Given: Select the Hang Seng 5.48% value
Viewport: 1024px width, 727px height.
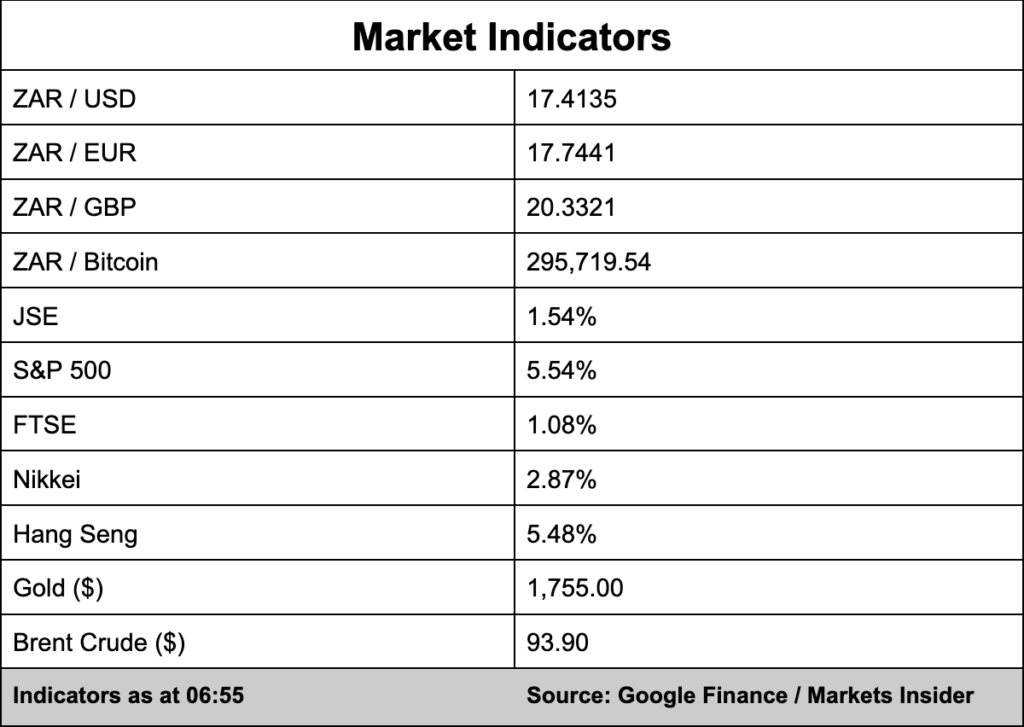Looking at the screenshot, I should coord(562,534).
